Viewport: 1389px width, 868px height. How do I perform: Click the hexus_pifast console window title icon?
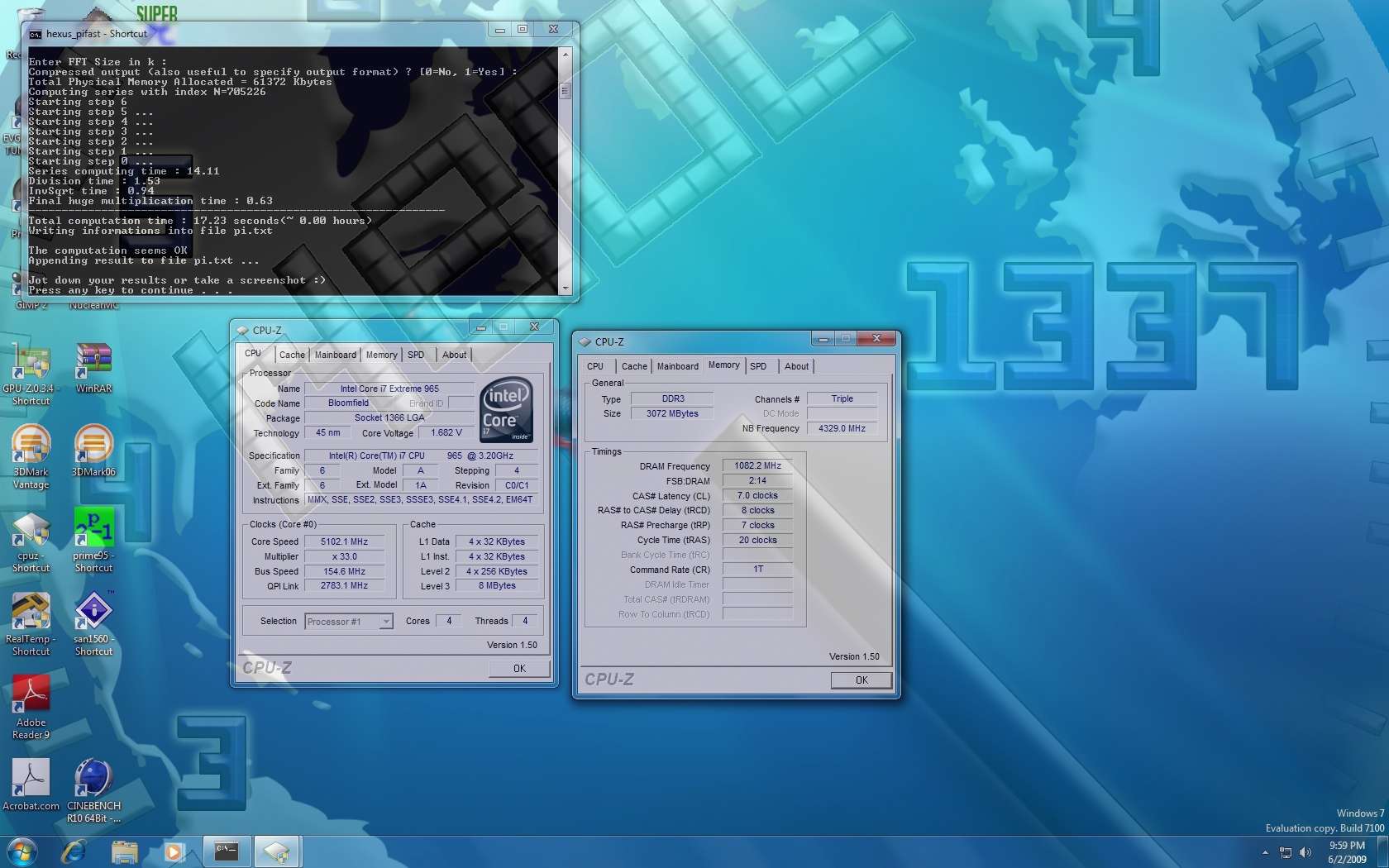tap(36, 34)
